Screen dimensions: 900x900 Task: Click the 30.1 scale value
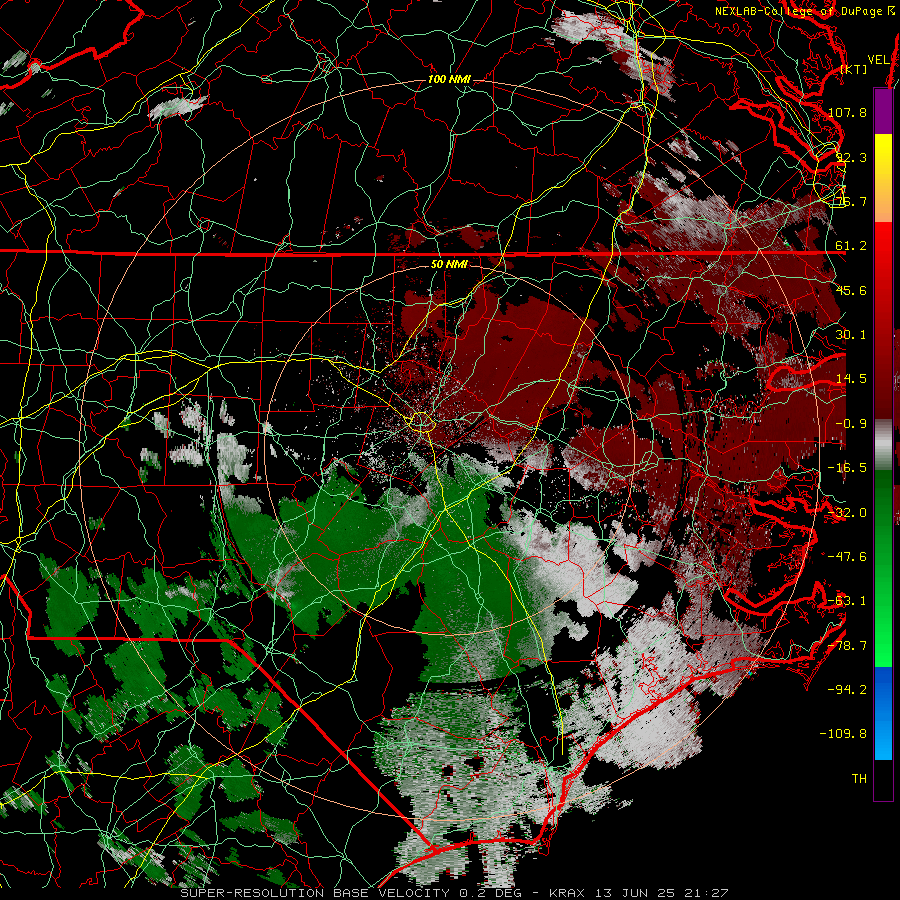(x=851, y=334)
